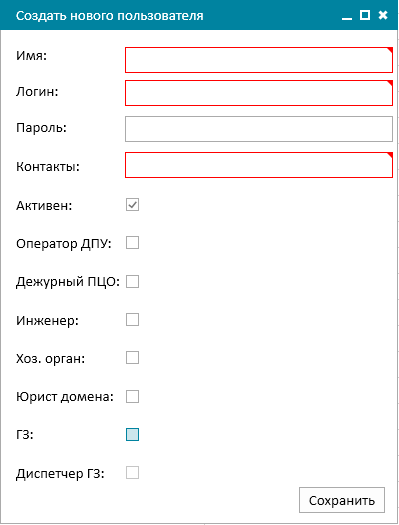
Task: Click the red error marker on Имя field
Action: (x=390, y=50)
